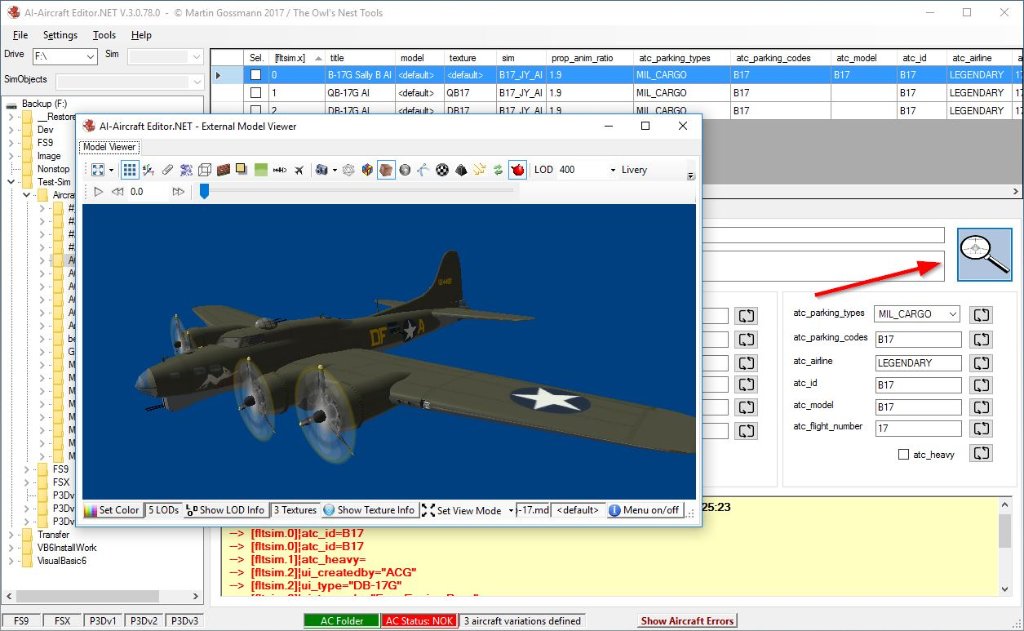Click the fit-to-view icon in Model Viewer toolbar
The image size is (1024, 631).
point(97,170)
